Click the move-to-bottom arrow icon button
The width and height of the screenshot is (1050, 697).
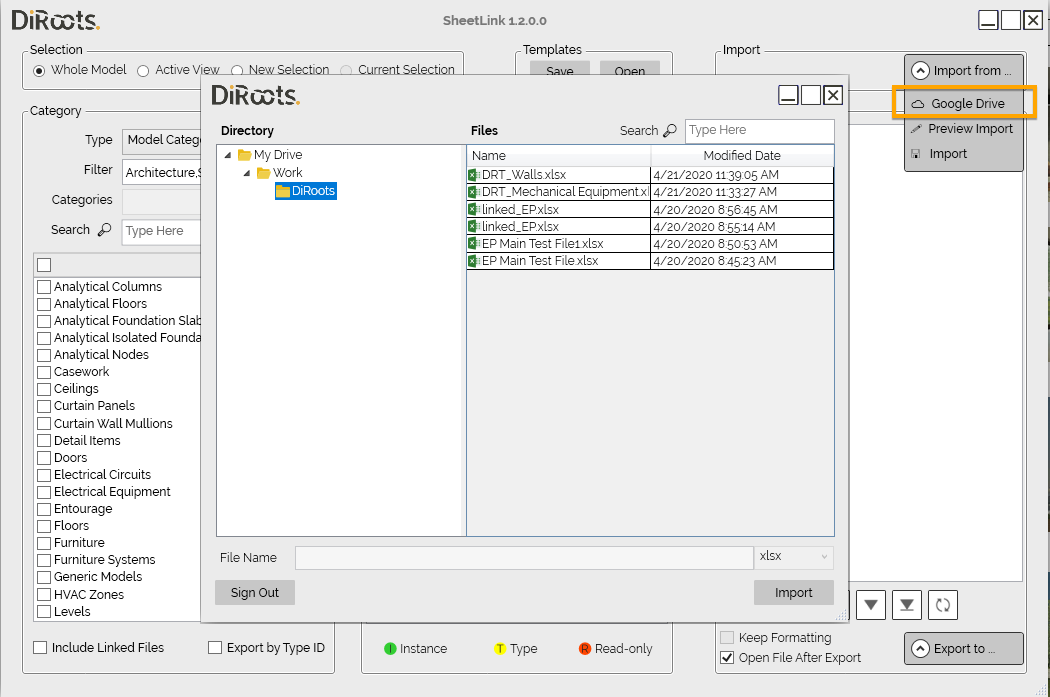tap(907, 605)
